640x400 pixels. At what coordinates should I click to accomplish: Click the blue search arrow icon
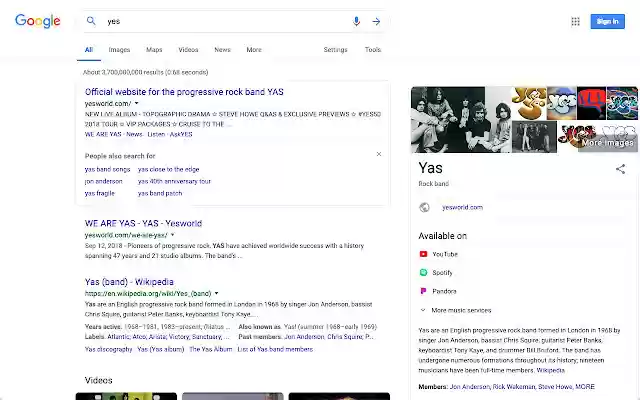(376, 21)
